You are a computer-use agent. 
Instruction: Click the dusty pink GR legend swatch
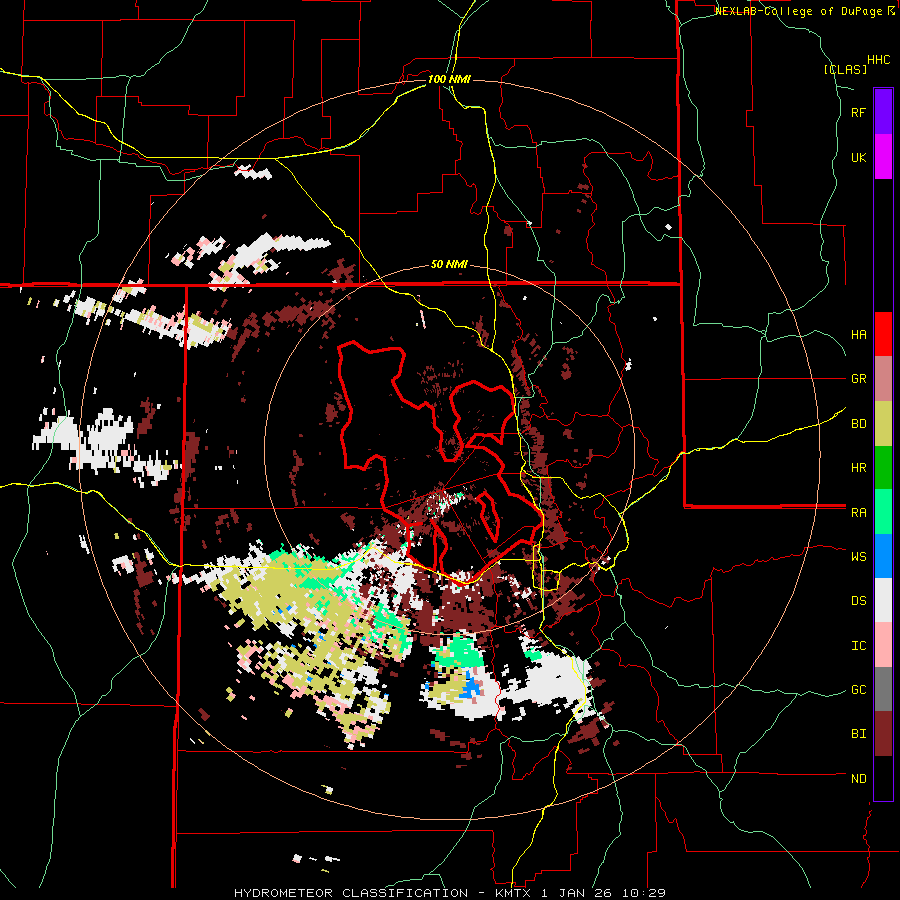pos(883,379)
